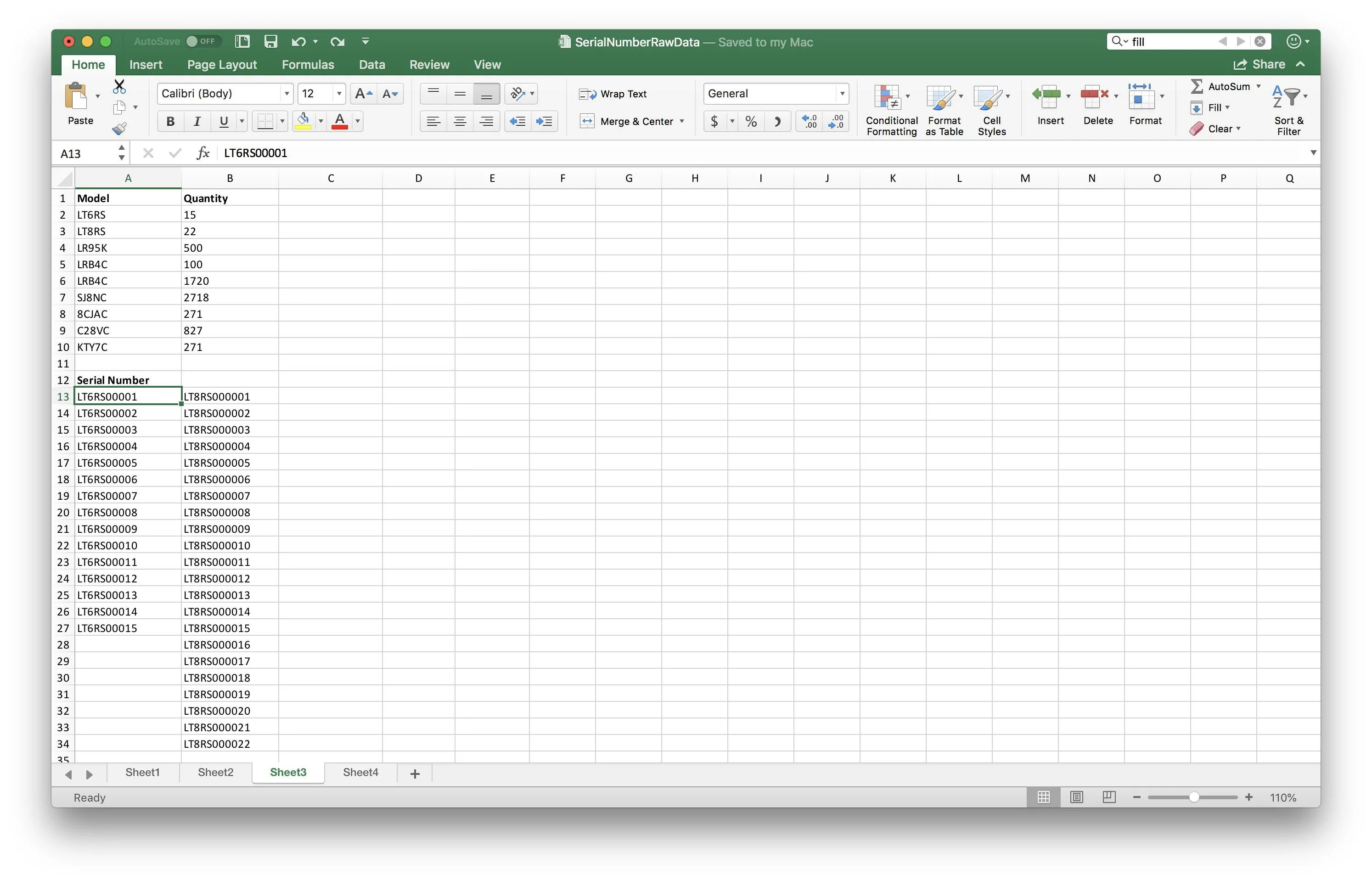Switch to the Formulas ribbon tab
Screen dimensions: 1372x881
(308, 65)
